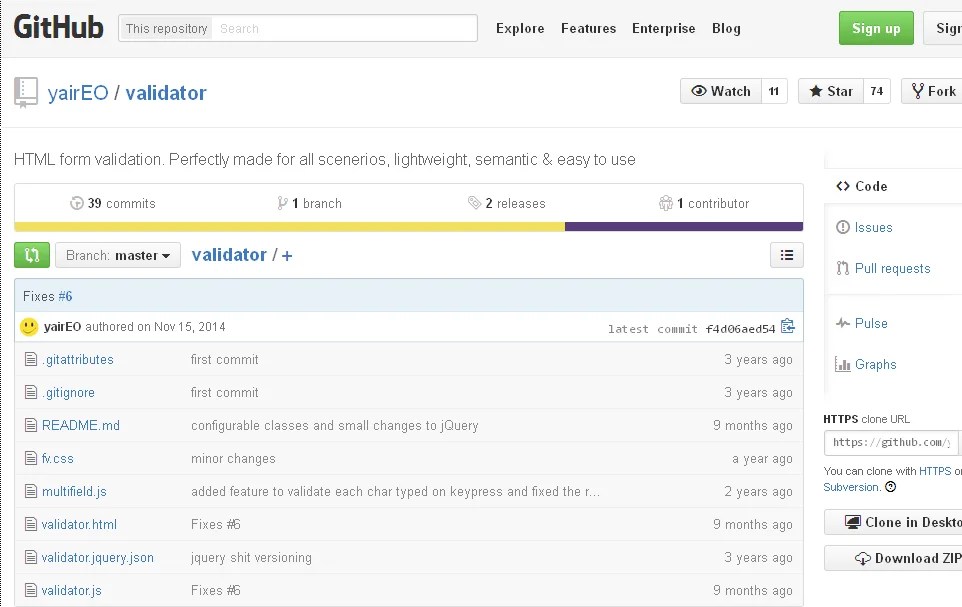Viewport: 962px width, 607px height.
Task: Click Download ZIP button
Action: [x=893, y=558]
